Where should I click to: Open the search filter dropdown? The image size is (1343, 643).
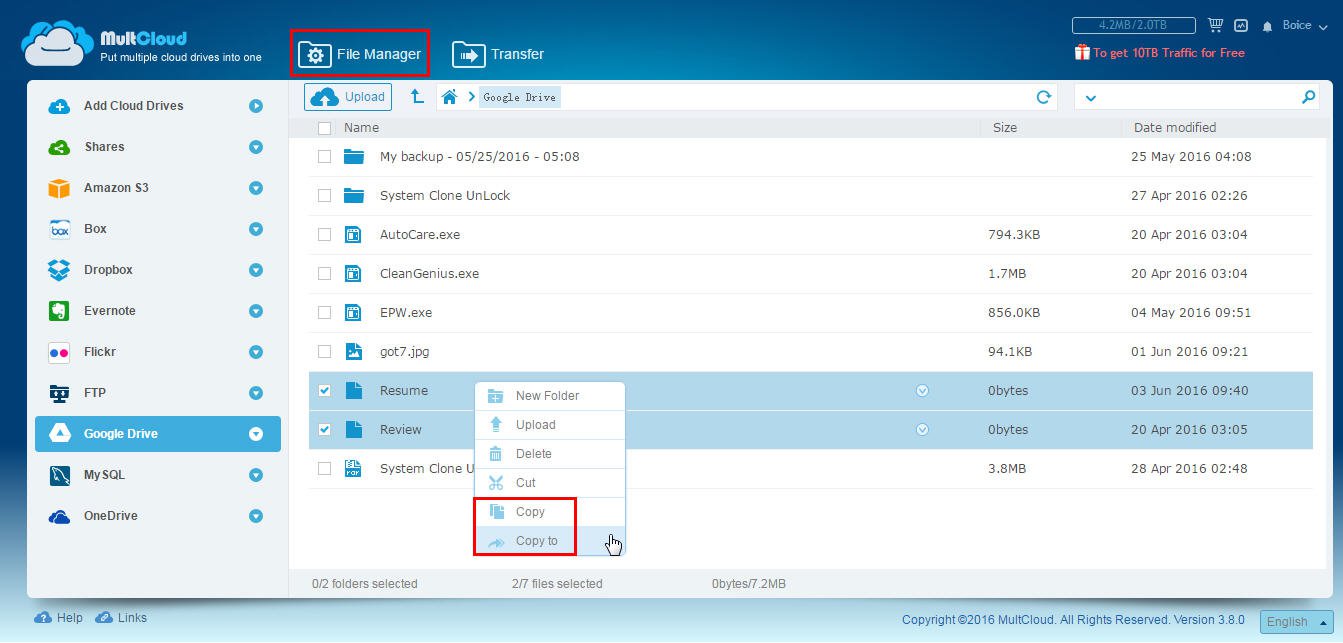[1090, 98]
